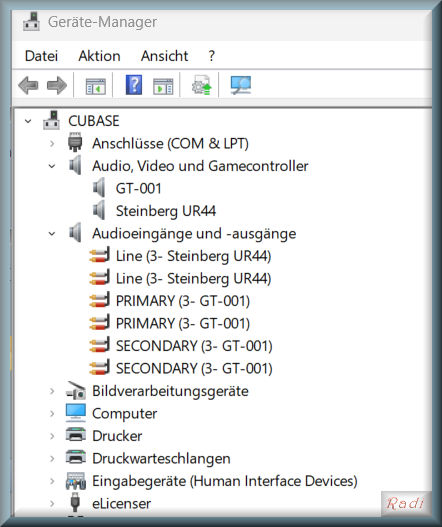Viewport: 442px width, 527px height.
Task: Click speaker icon of Audio, Video und Gamecontroller
Action: coord(75,165)
